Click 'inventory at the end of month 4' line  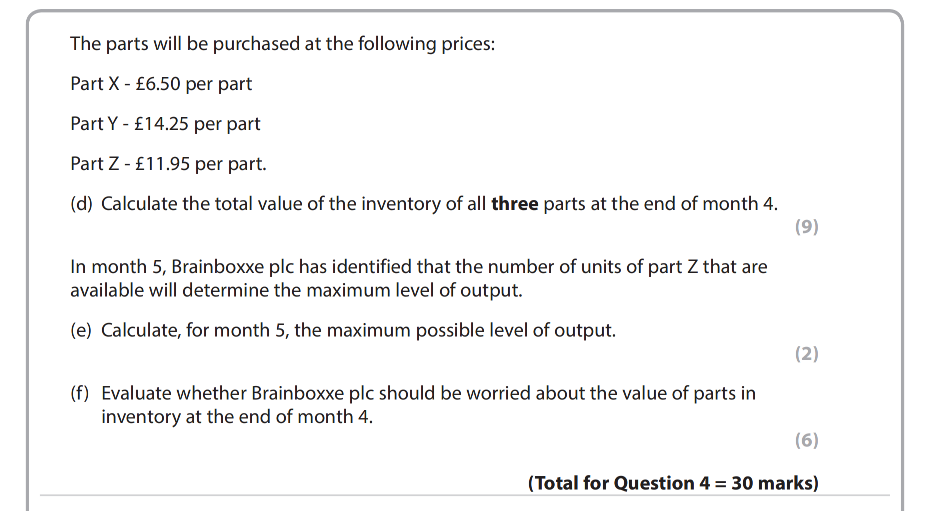(x=236, y=416)
